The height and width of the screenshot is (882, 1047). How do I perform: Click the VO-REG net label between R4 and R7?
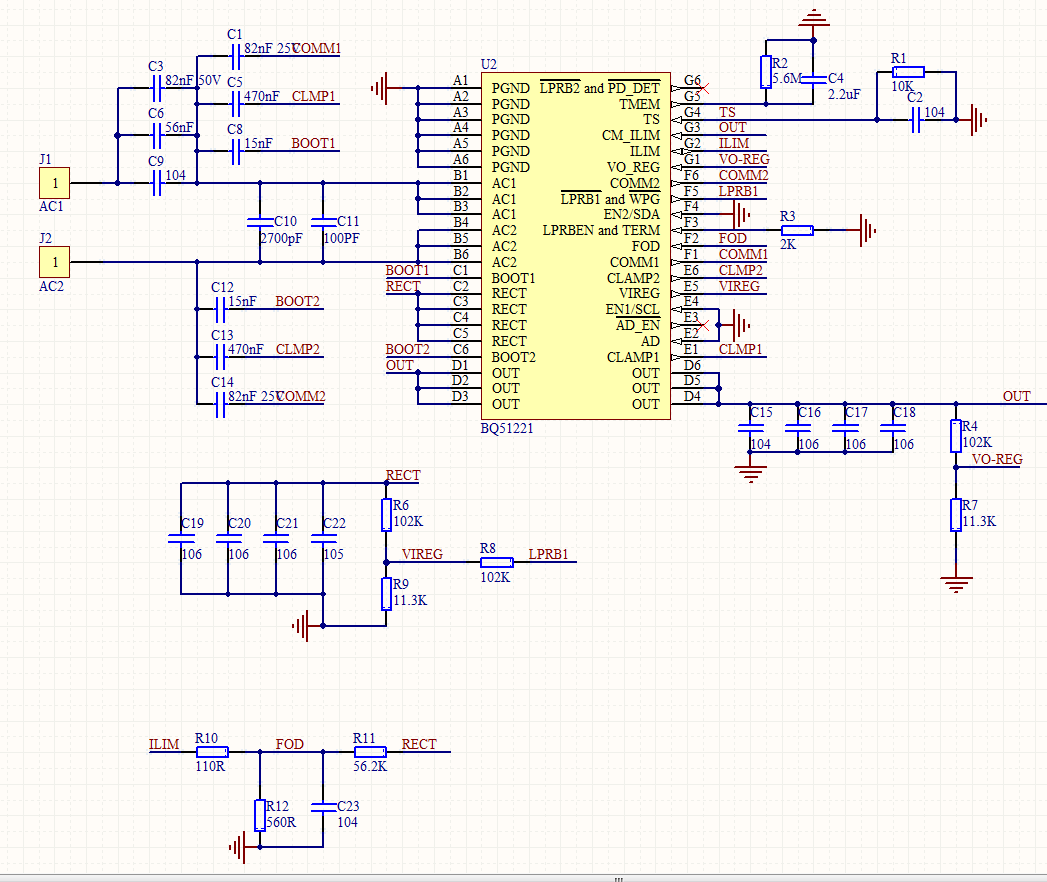pos(997,459)
